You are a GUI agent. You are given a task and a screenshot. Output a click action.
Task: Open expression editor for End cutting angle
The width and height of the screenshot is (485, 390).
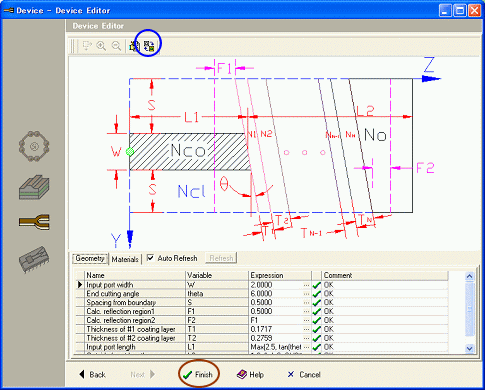pyautogui.click(x=306, y=294)
